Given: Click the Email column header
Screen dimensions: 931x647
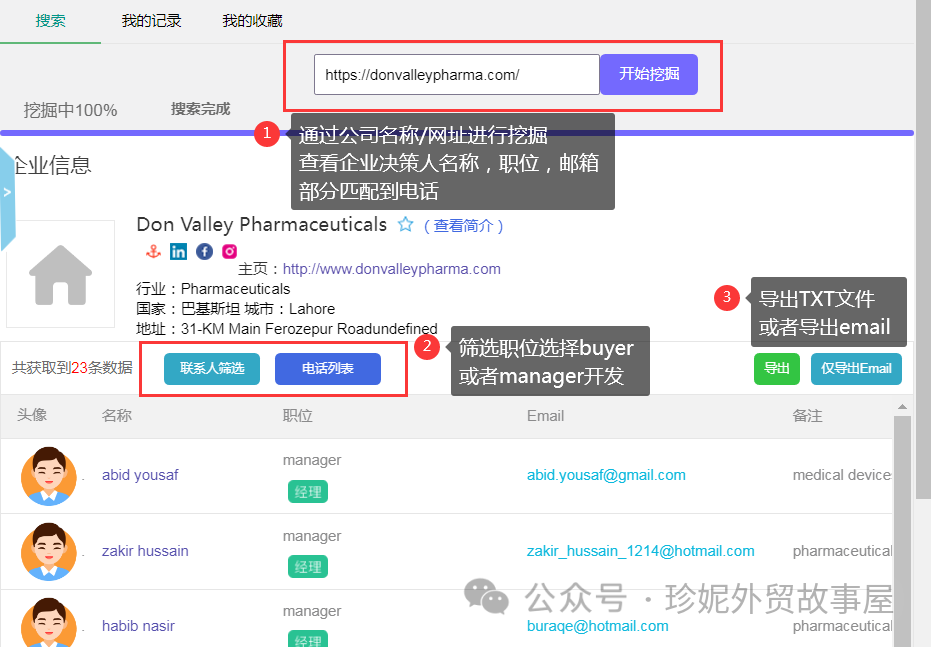Looking at the screenshot, I should [545, 416].
